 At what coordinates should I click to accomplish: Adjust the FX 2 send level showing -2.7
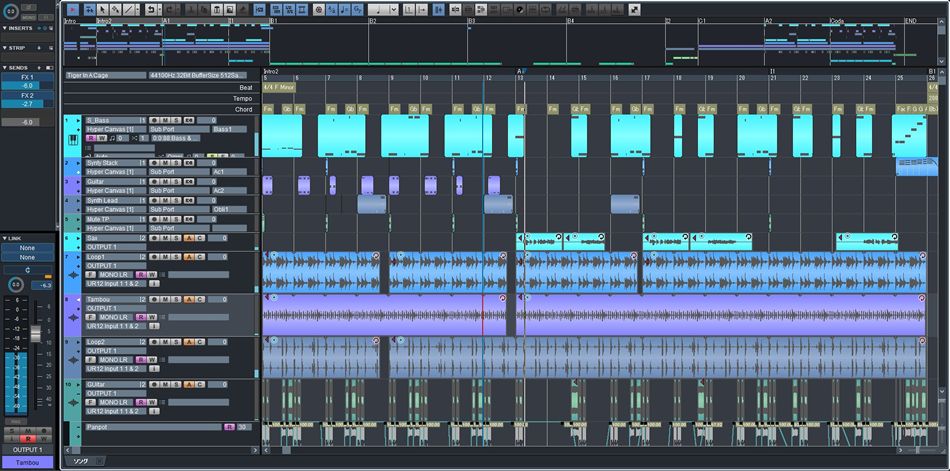coord(27,104)
